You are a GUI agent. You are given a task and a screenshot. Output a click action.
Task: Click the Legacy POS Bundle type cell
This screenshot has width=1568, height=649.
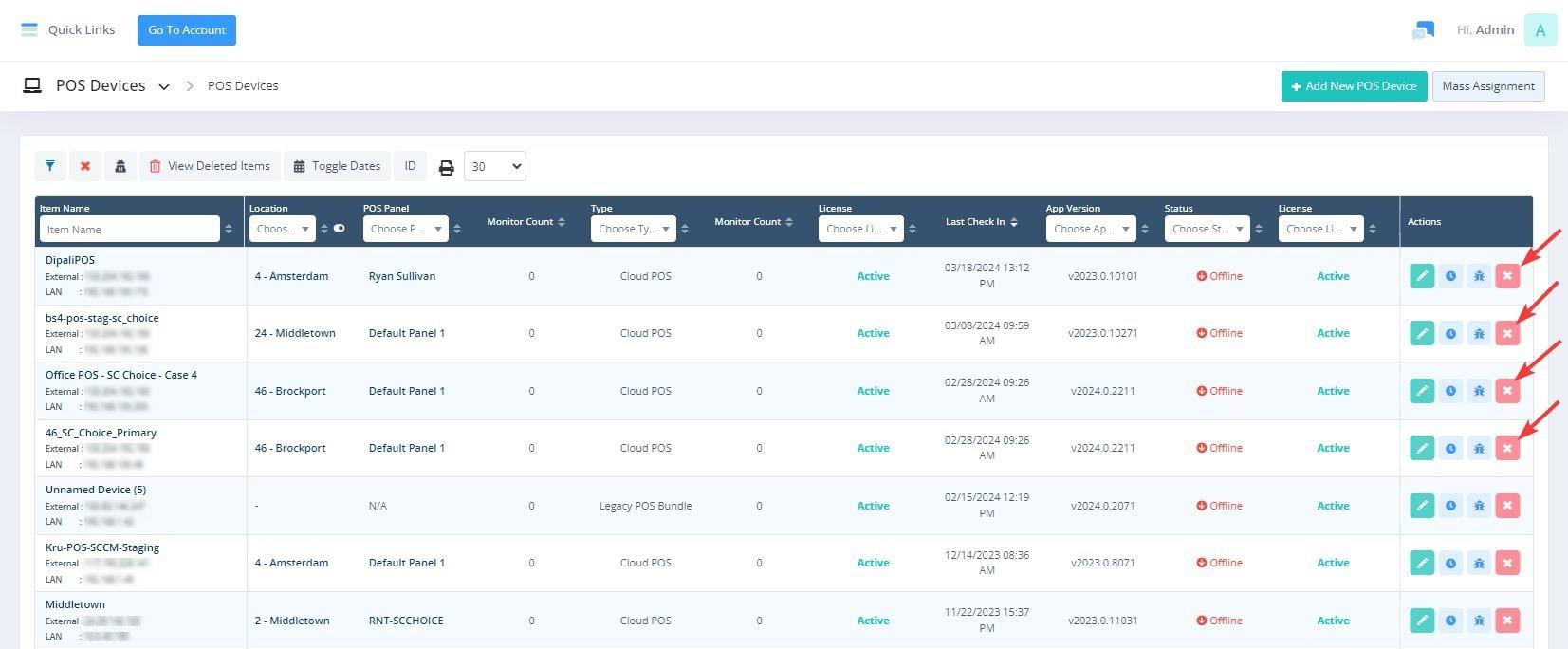tap(646, 506)
